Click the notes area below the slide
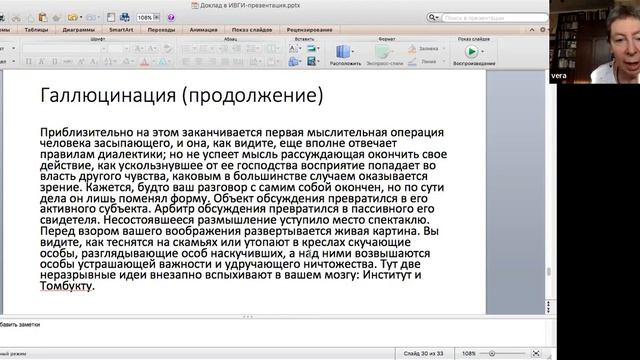The height and width of the screenshot is (360, 640). [273, 332]
